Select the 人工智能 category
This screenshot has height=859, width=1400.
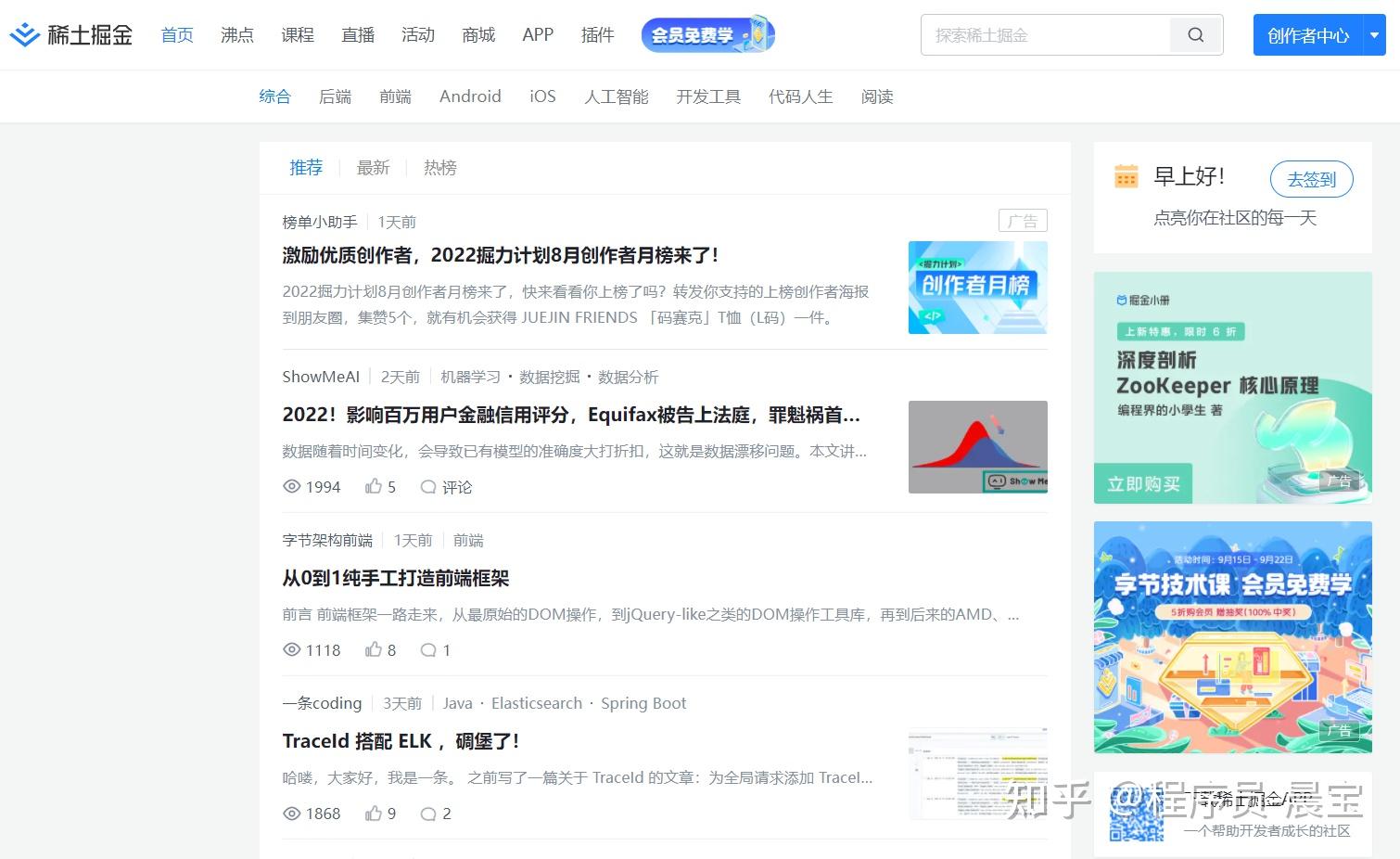617,96
